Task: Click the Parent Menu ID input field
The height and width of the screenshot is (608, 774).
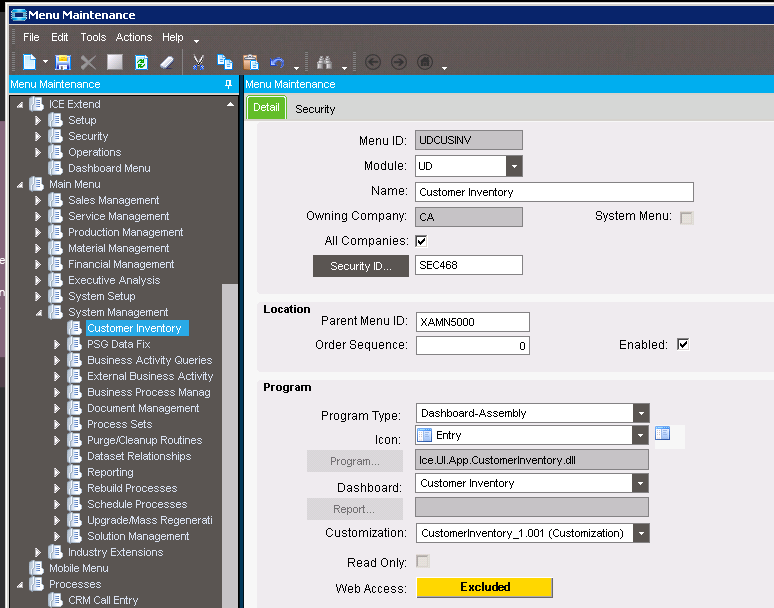Action: (x=472, y=322)
